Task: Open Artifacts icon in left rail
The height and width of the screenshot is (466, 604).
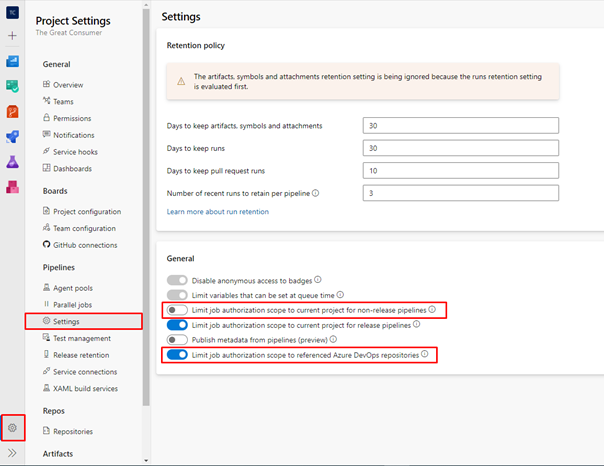Action: coord(13,187)
